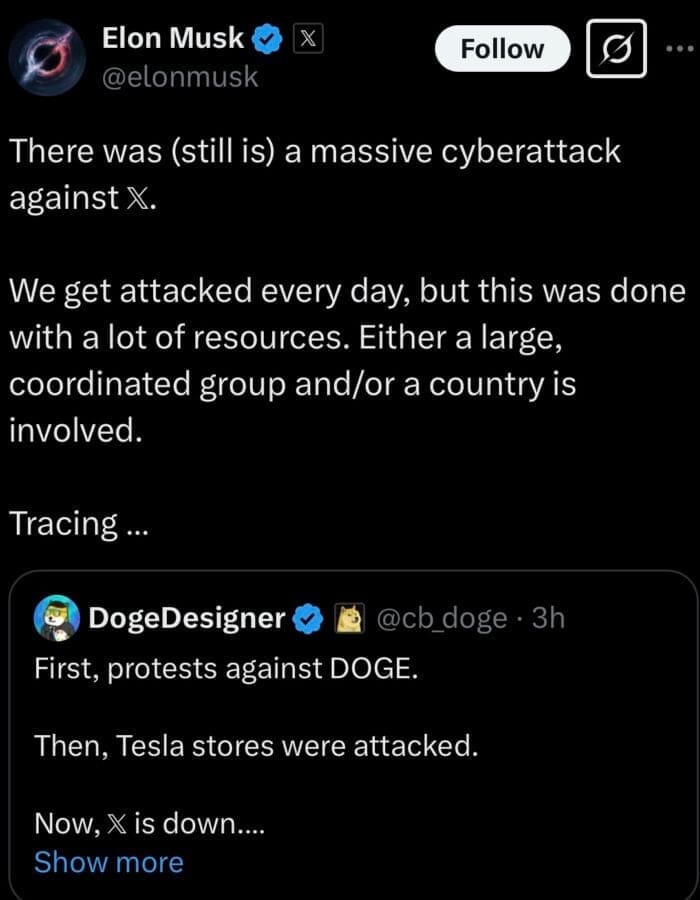
Task: Open quoted tweet via "Then, Tesla stores were attacked."
Action: coord(255,744)
